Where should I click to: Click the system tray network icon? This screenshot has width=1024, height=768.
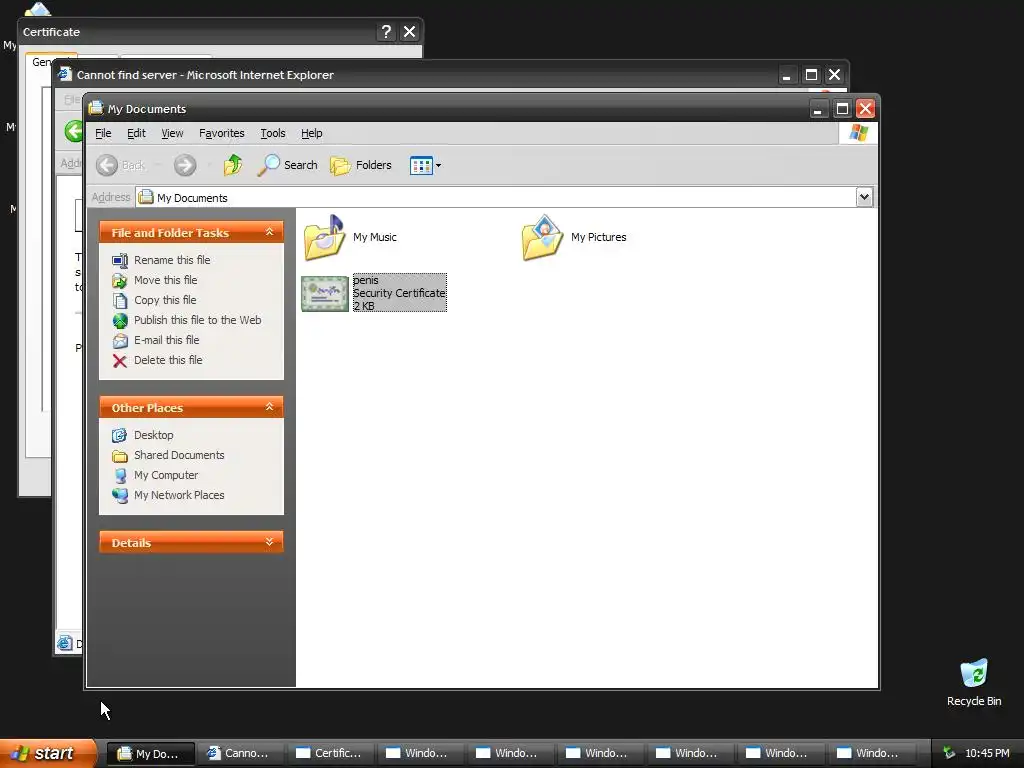[x=949, y=753]
